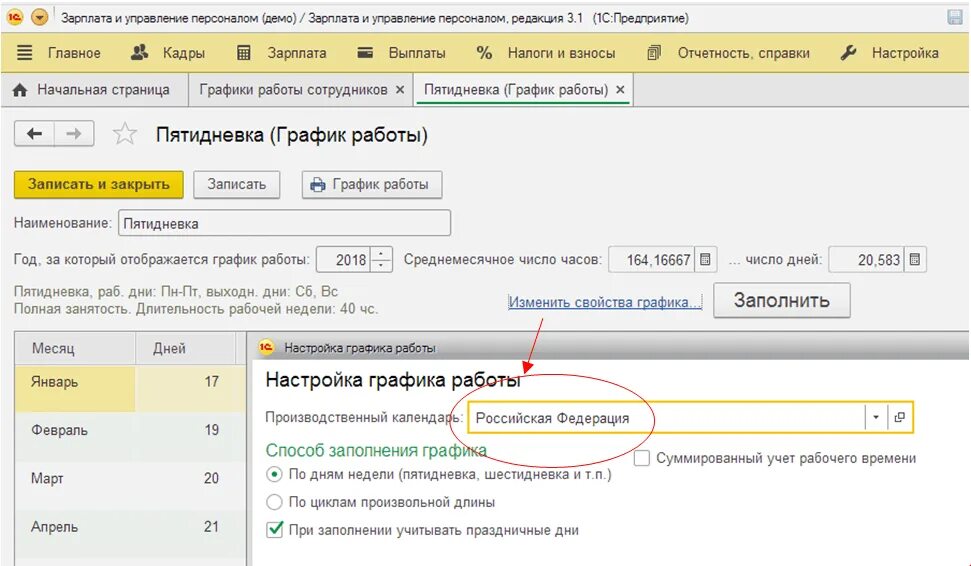This screenshot has height=566, width=971.
Task: Add to favorites with the star icon
Action: (x=124, y=134)
